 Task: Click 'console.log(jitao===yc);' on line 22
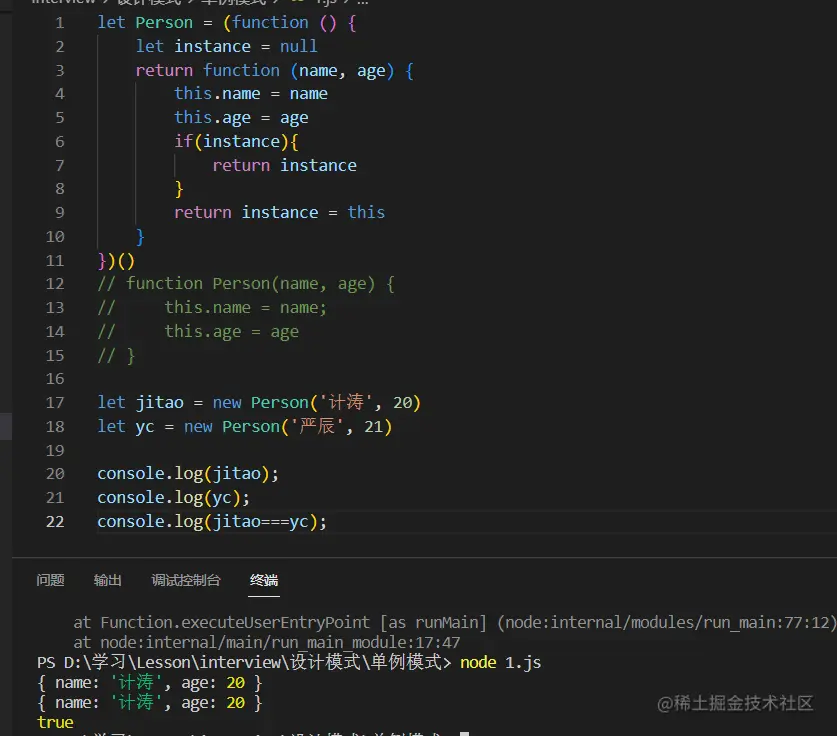pyautogui.click(x=212, y=521)
